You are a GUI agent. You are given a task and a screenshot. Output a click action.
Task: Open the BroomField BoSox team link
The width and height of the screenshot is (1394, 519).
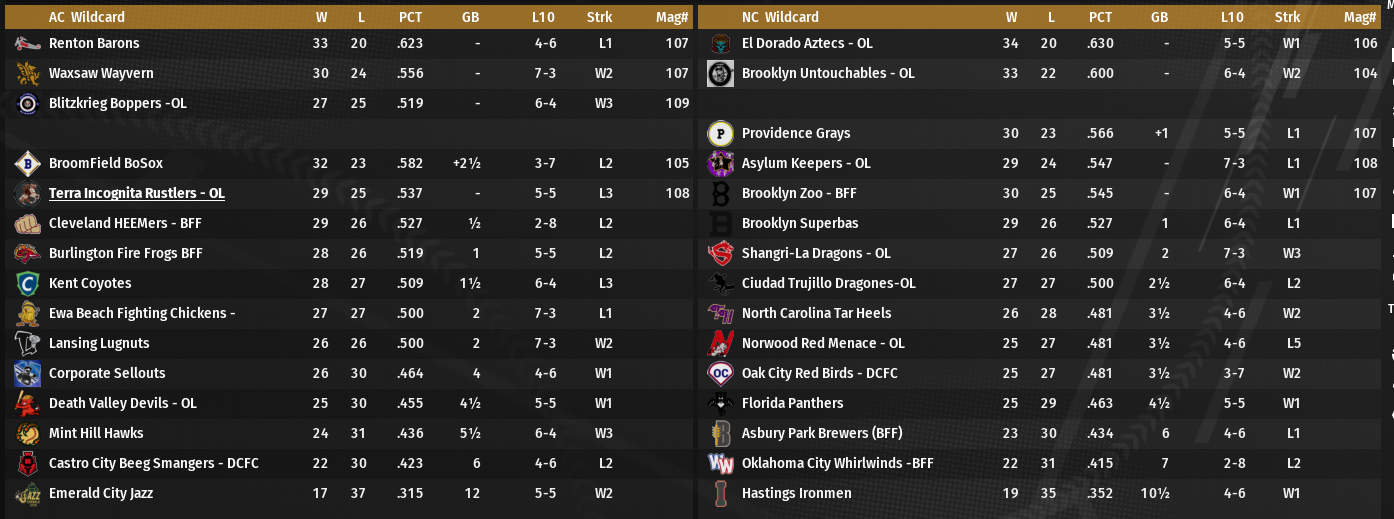[105, 163]
